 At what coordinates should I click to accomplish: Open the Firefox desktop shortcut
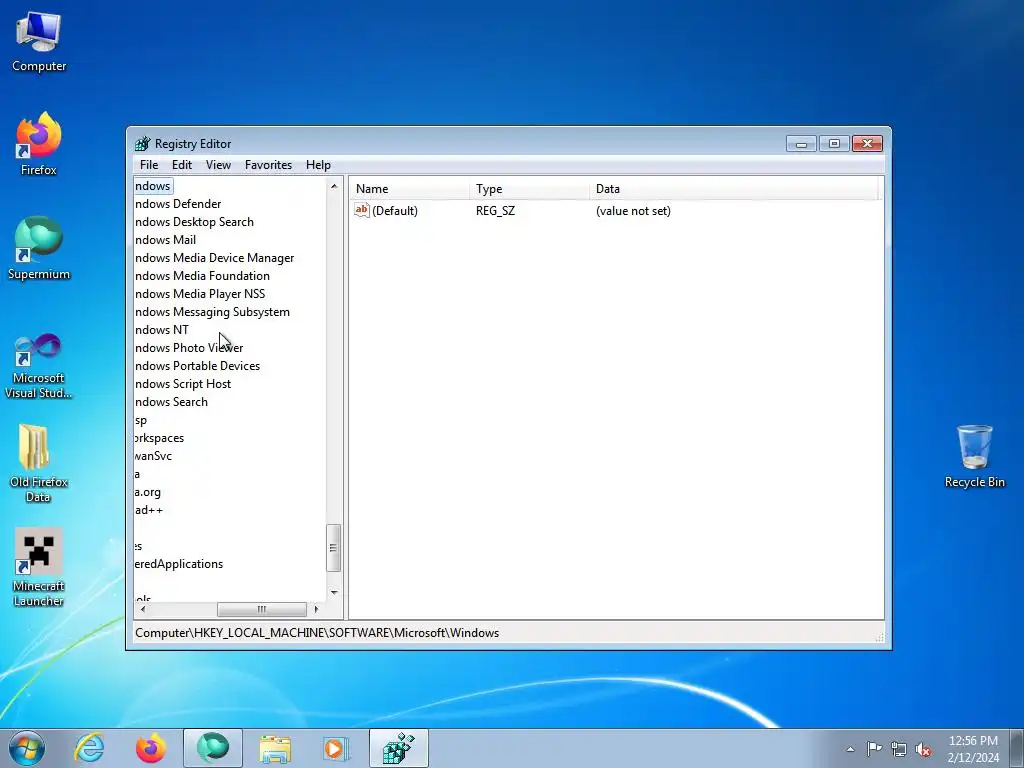click(39, 144)
